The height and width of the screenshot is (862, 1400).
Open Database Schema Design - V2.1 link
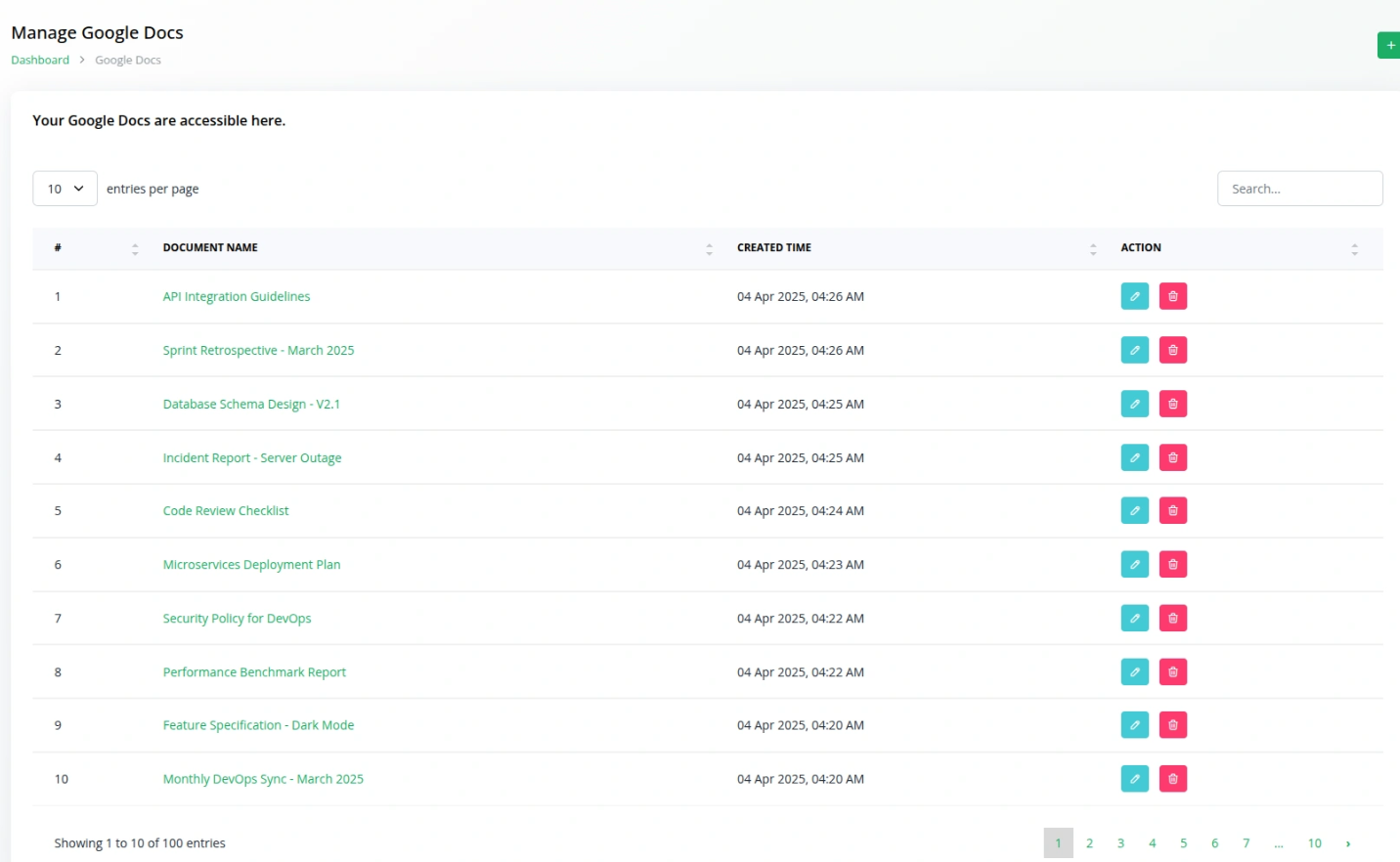pyautogui.click(x=251, y=404)
